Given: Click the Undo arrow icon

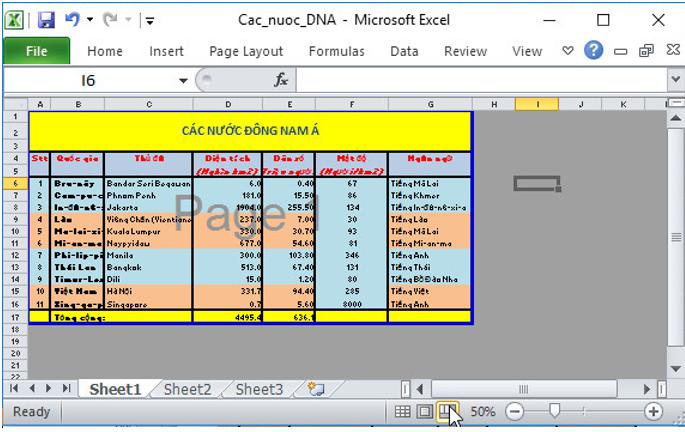Looking at the screenshot, I should [x=72, y=19].
